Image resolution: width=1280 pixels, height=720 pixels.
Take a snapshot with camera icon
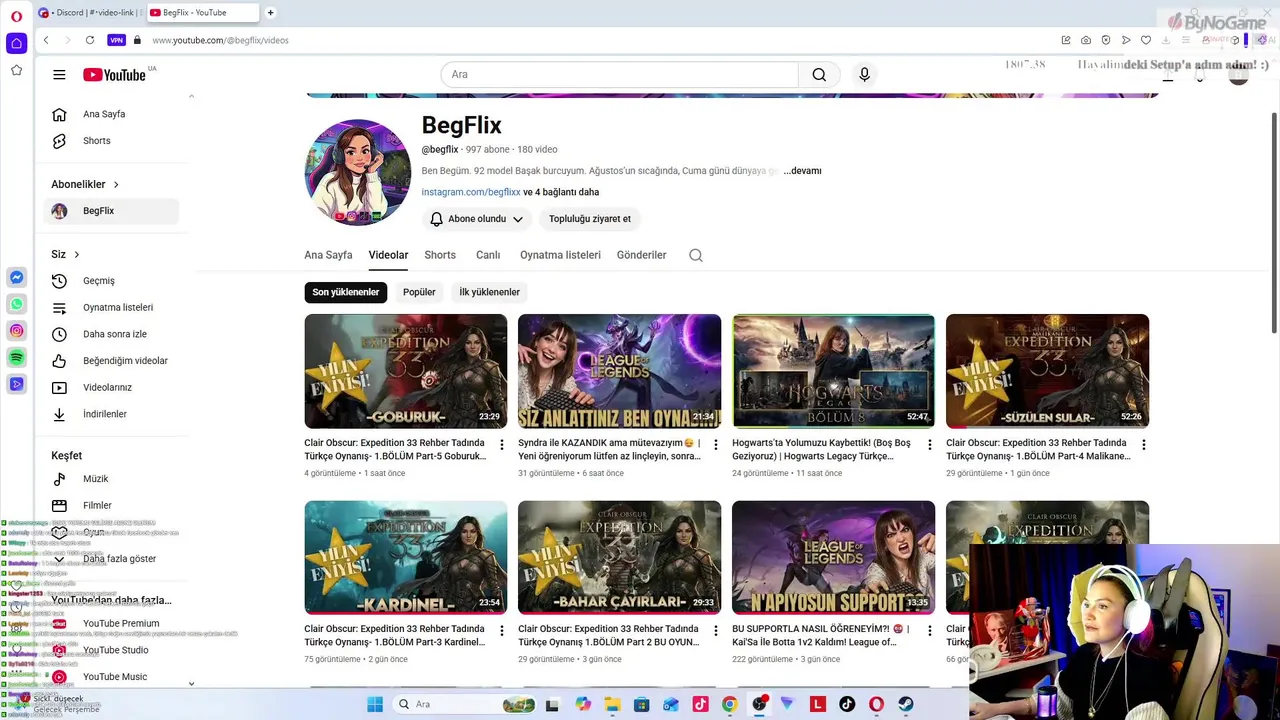coord(1086,40)
